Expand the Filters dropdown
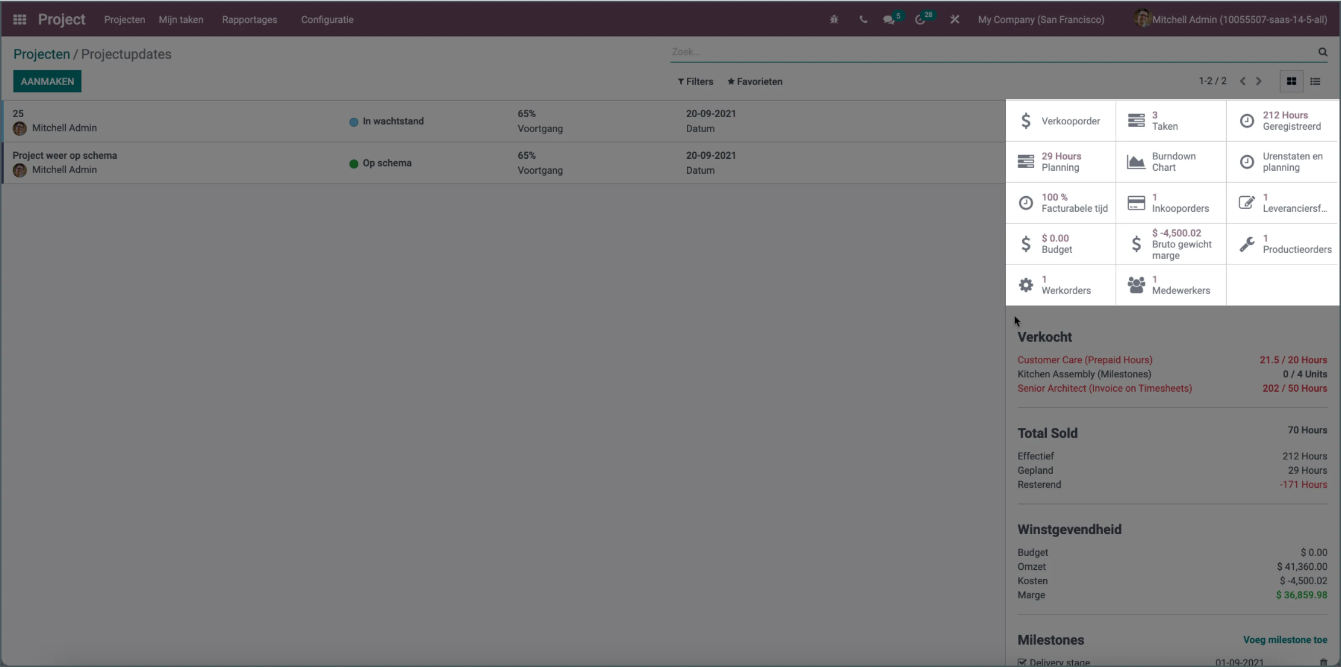The image size is (1341, 670). point(695,82)
